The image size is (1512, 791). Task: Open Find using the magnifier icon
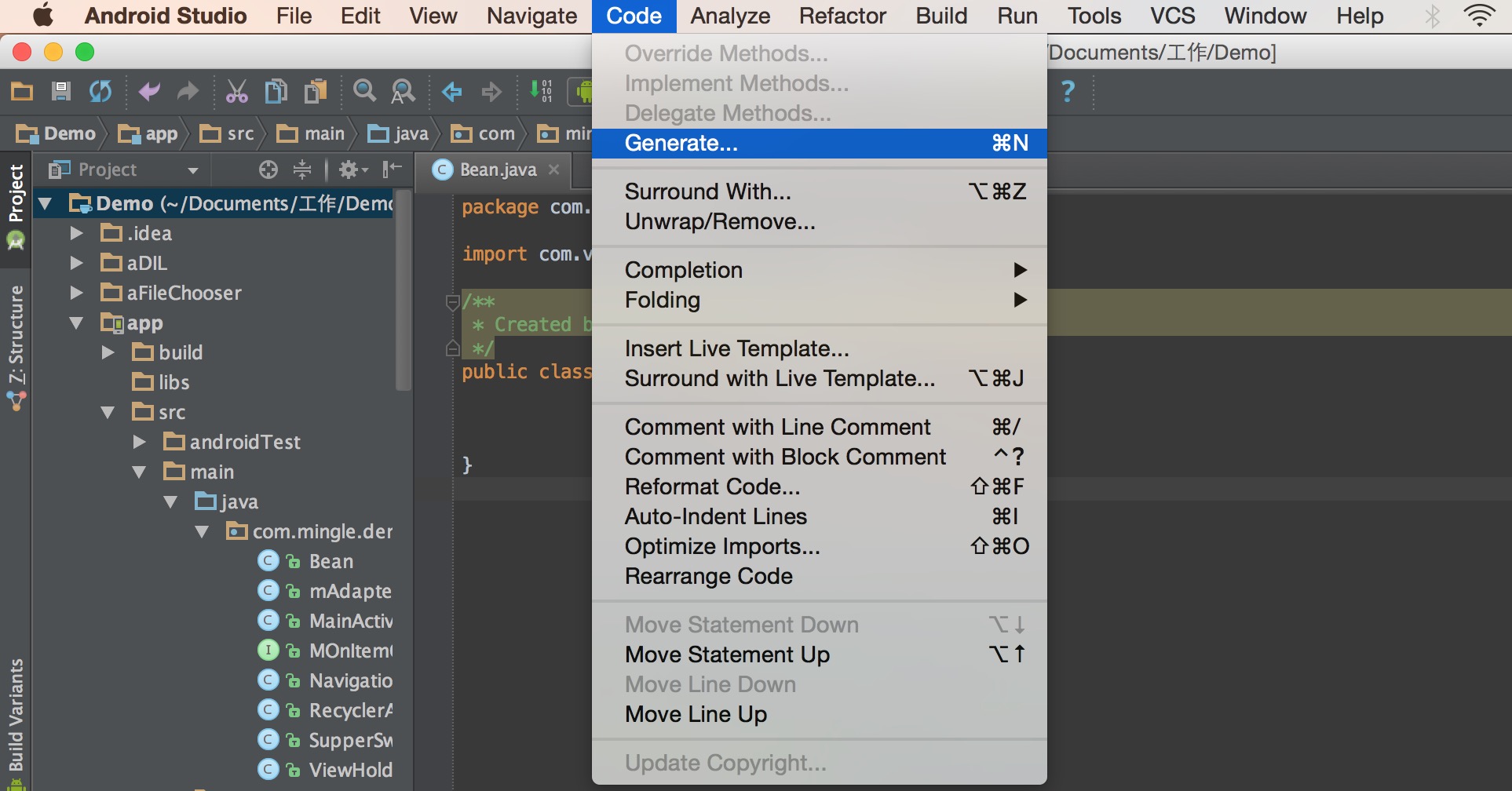364,91
